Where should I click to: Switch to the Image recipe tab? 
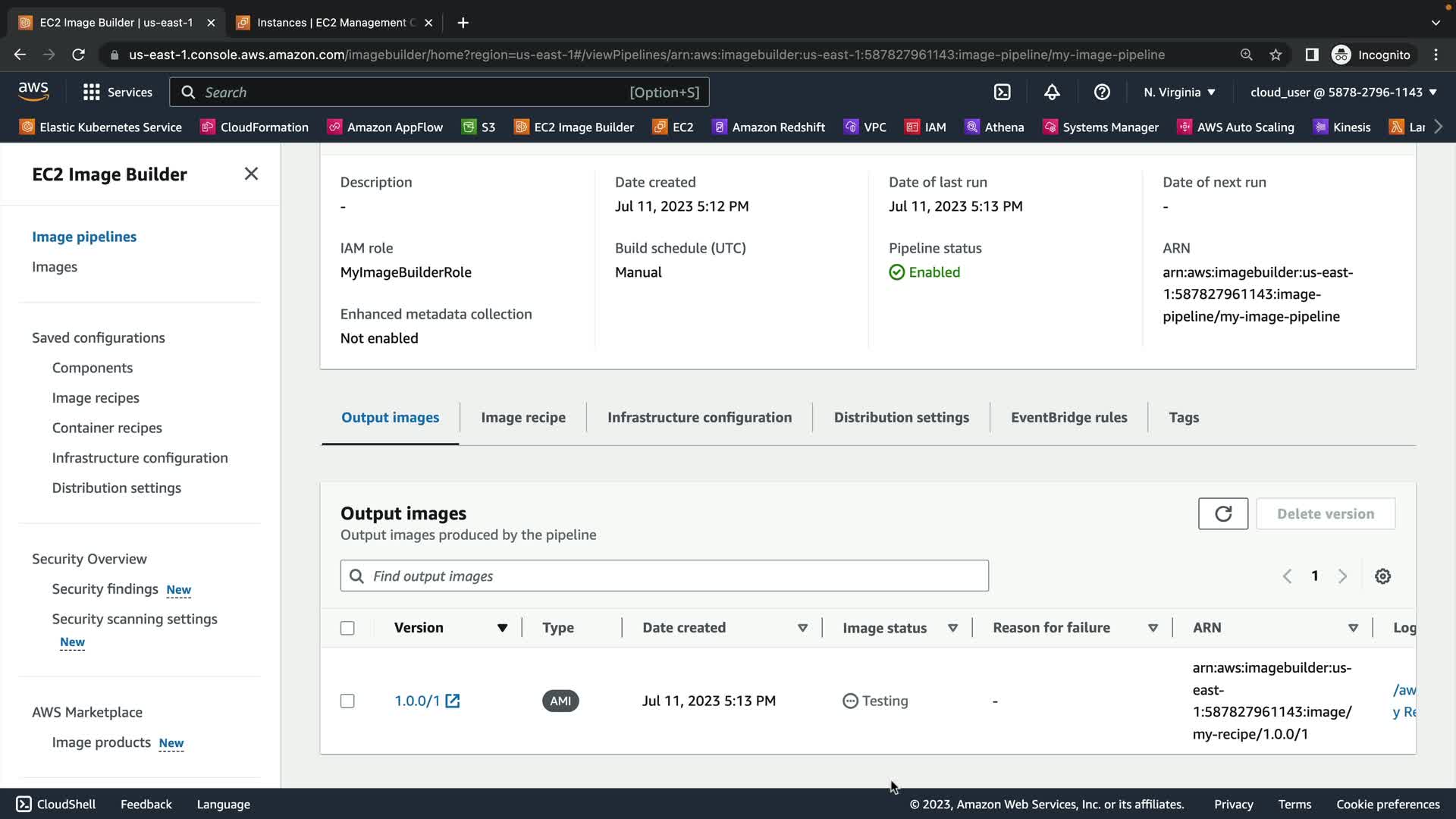522,417
